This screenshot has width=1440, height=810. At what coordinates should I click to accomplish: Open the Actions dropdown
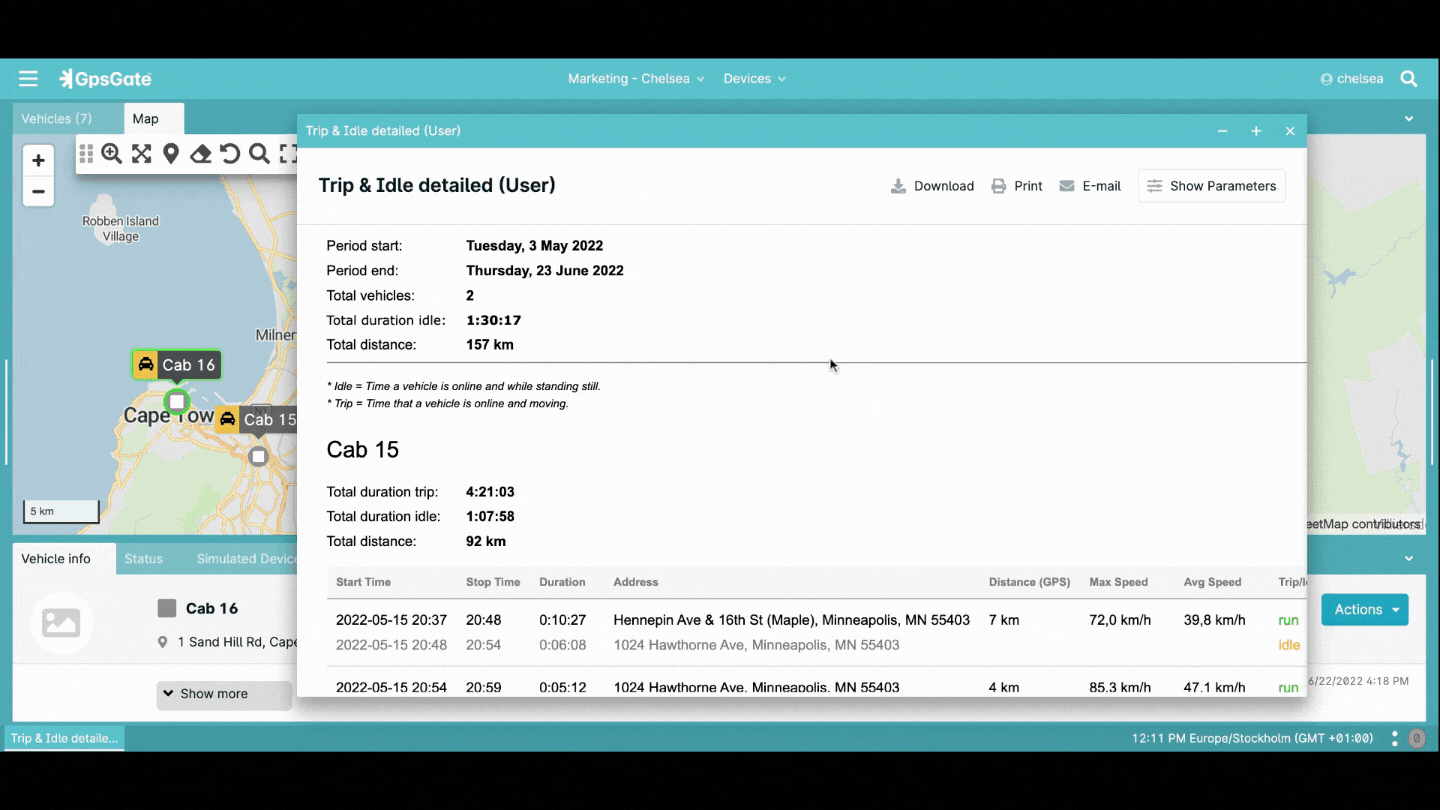1364,609
